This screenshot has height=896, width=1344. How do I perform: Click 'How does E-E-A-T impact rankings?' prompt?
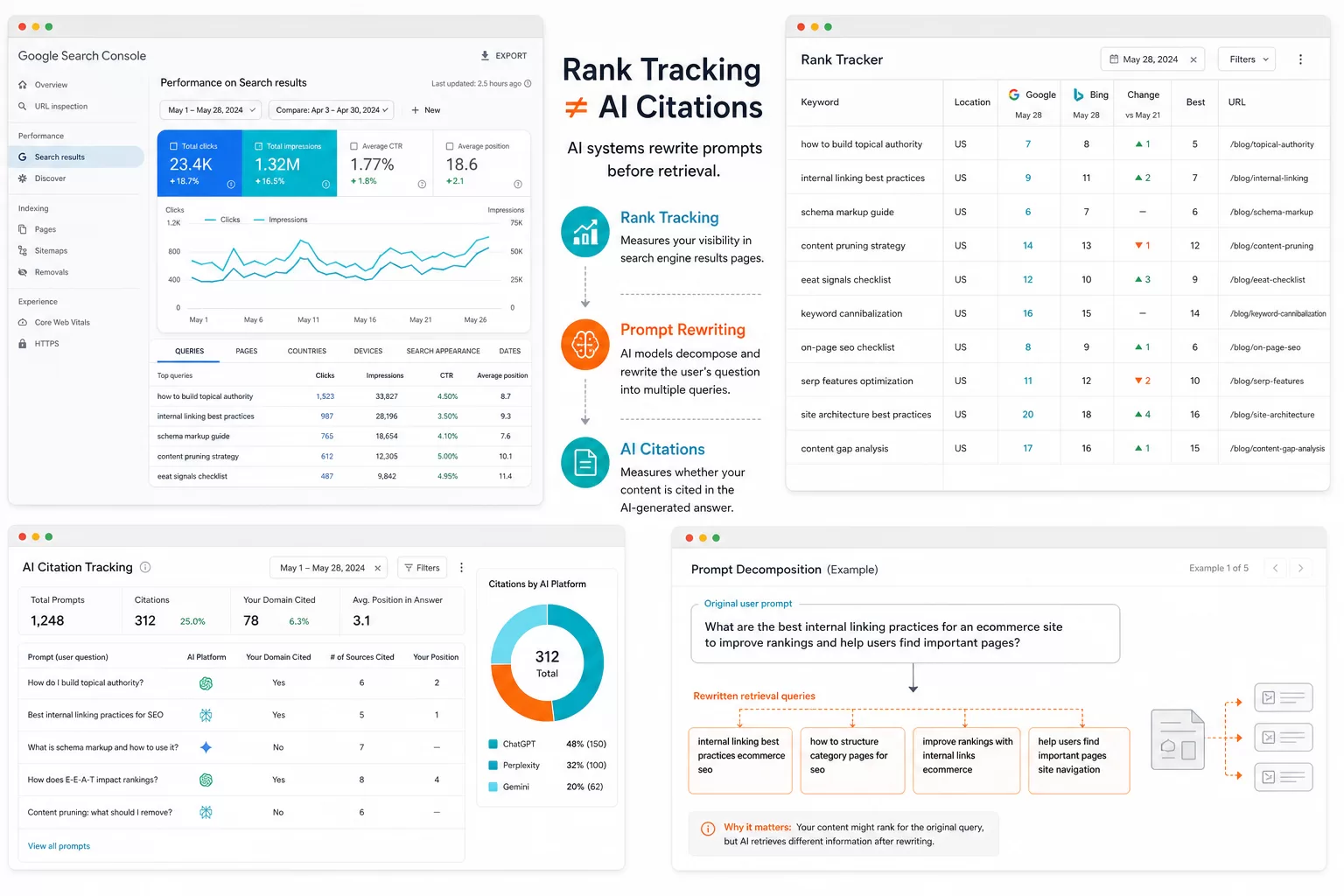click(93, 780)
